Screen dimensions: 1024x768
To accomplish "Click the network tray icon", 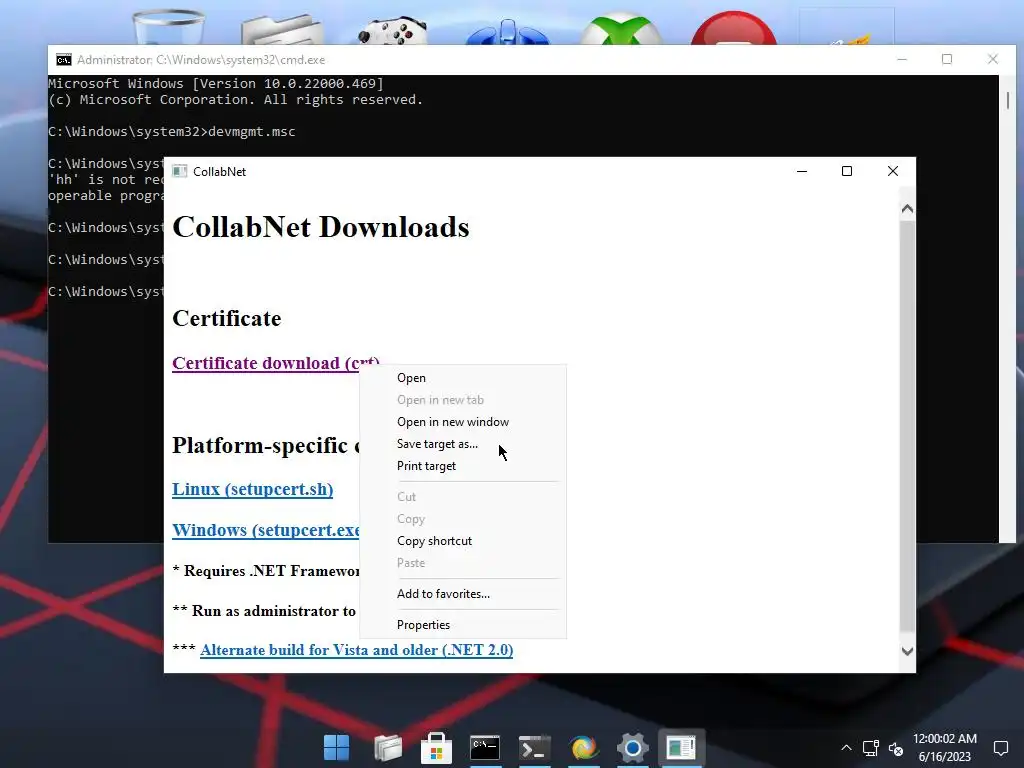I will click(x=871, y=748).
